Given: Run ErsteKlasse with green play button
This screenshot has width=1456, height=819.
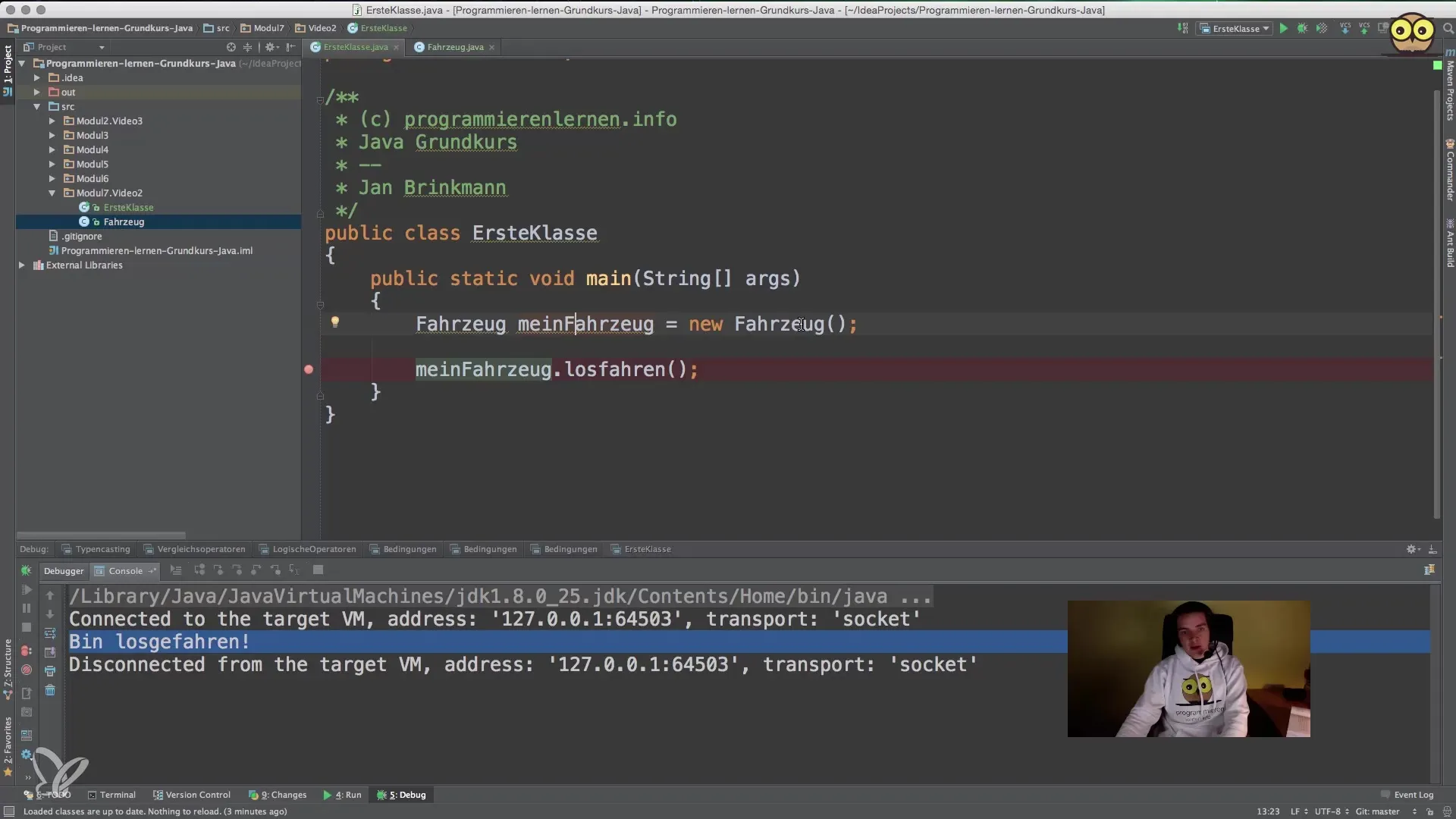Looking at the screenshot, I should point(1283,28).
